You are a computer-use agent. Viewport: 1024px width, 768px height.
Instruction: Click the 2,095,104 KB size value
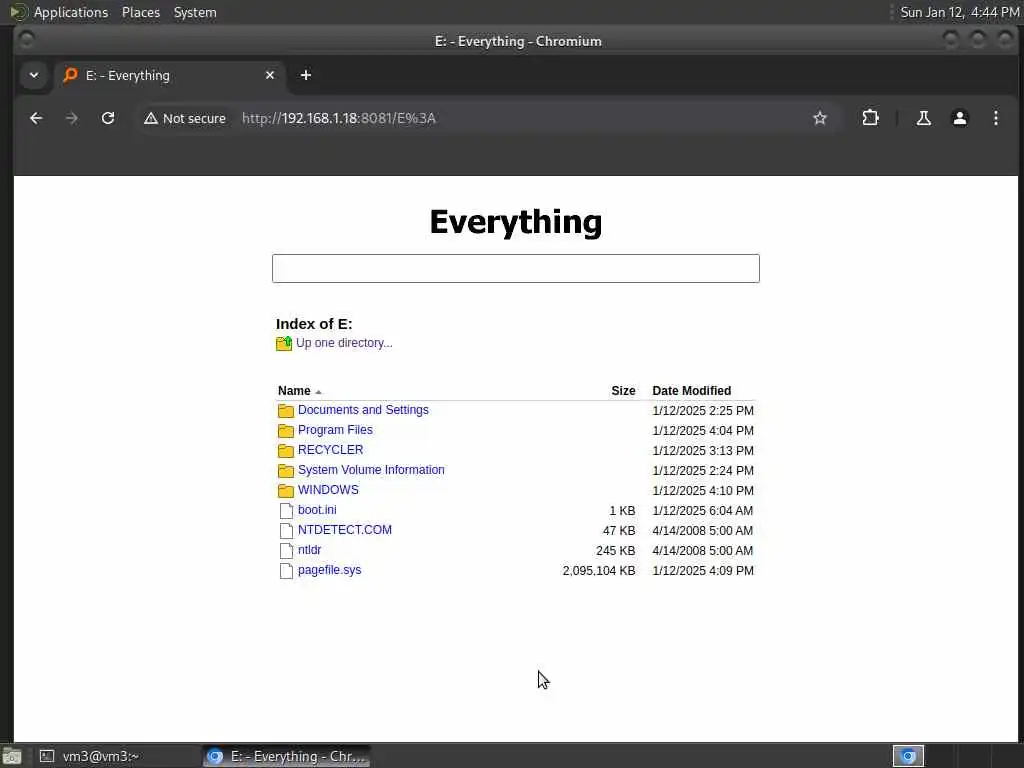pyautogui.click(x=599, y=571)
